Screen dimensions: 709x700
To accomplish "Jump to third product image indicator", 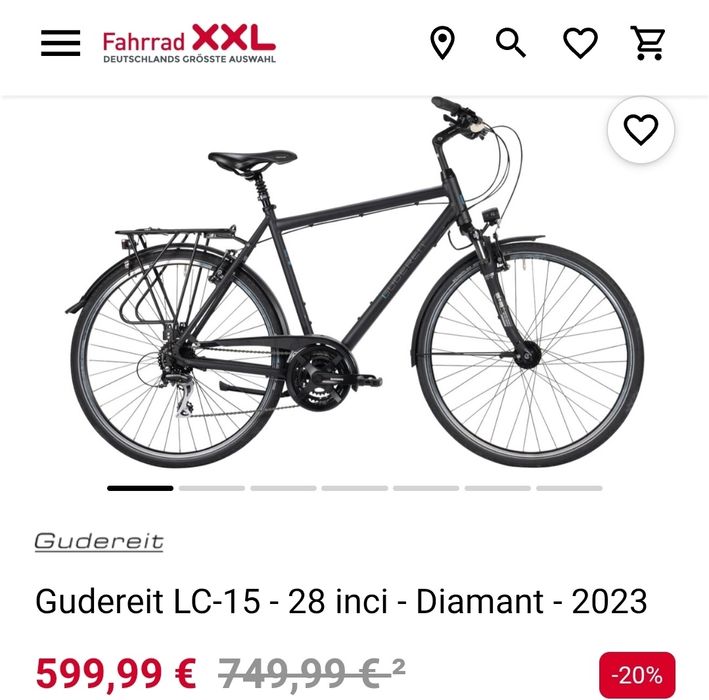I will coord(283,488).
